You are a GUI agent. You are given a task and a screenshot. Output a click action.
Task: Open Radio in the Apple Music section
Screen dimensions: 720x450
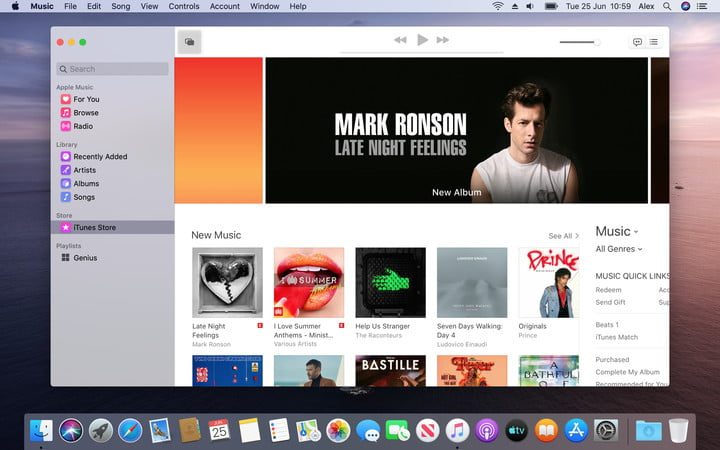83,126
